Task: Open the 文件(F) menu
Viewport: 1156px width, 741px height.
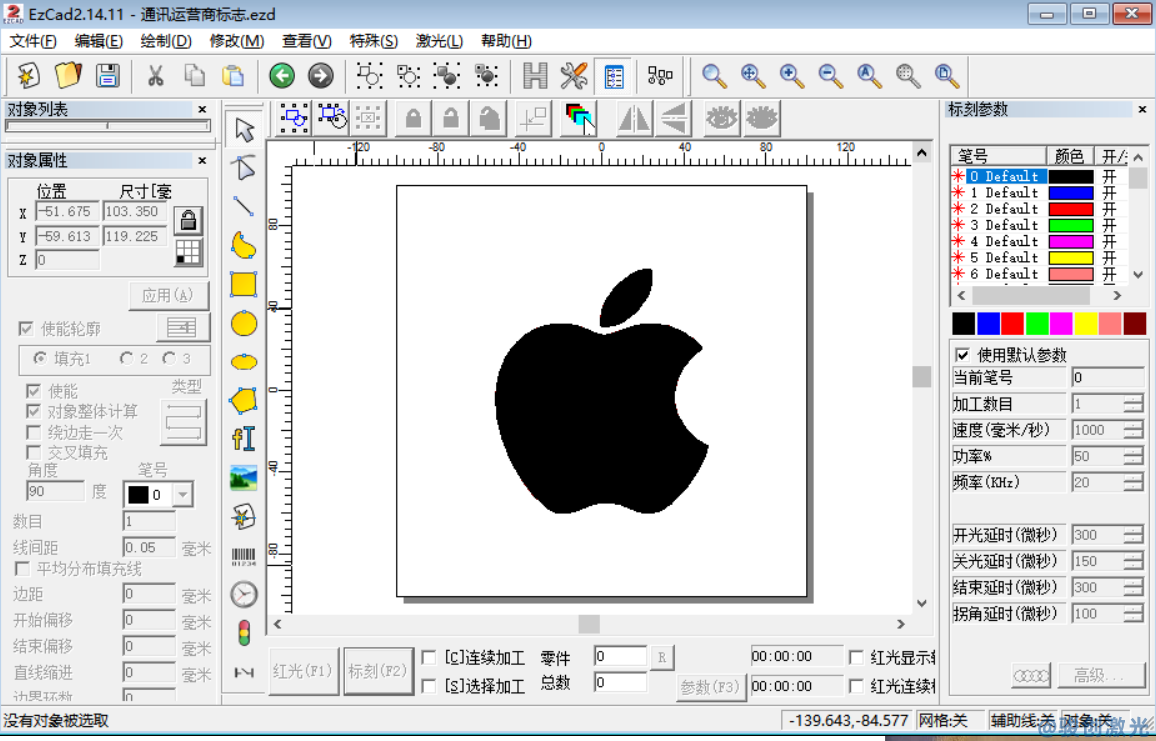Action: 32,41
